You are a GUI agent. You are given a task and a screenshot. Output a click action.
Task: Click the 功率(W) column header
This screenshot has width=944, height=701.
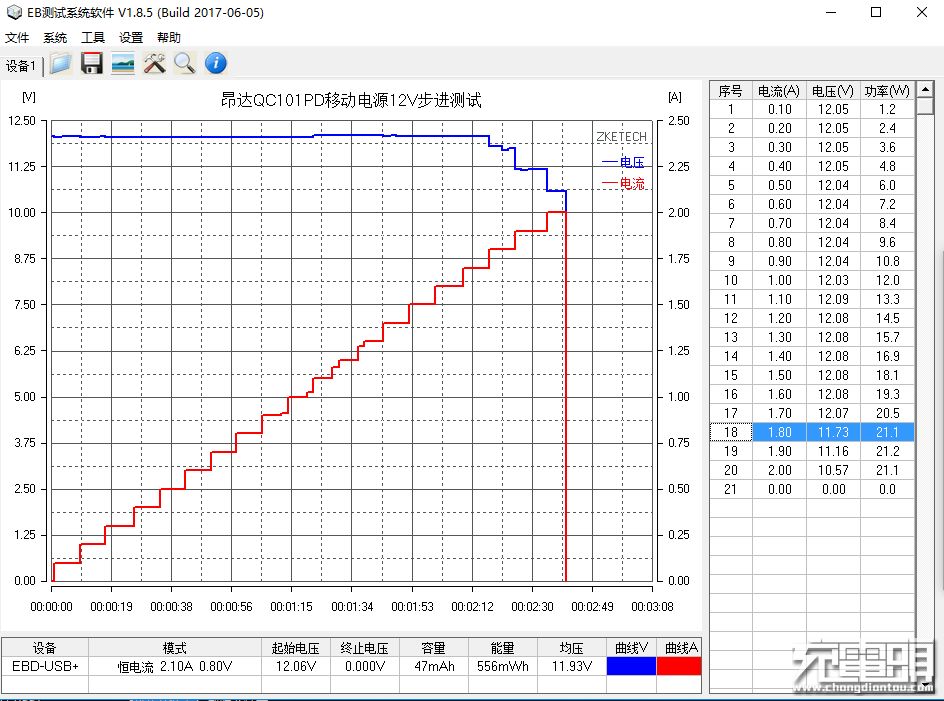point(887,91)
